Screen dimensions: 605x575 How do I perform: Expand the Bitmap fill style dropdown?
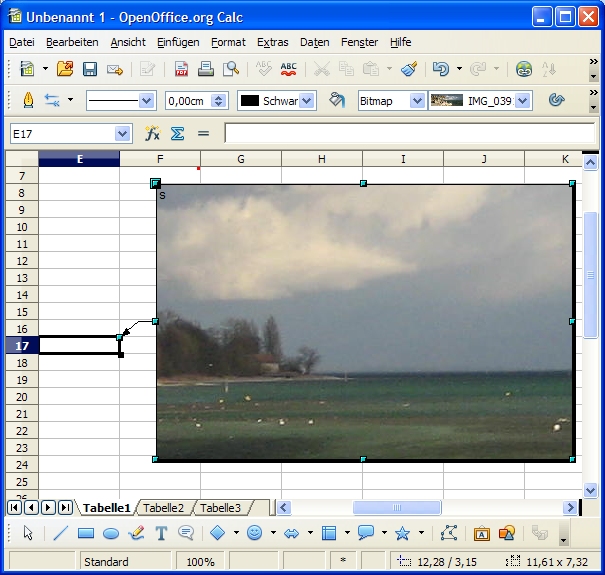pos(413,101)
